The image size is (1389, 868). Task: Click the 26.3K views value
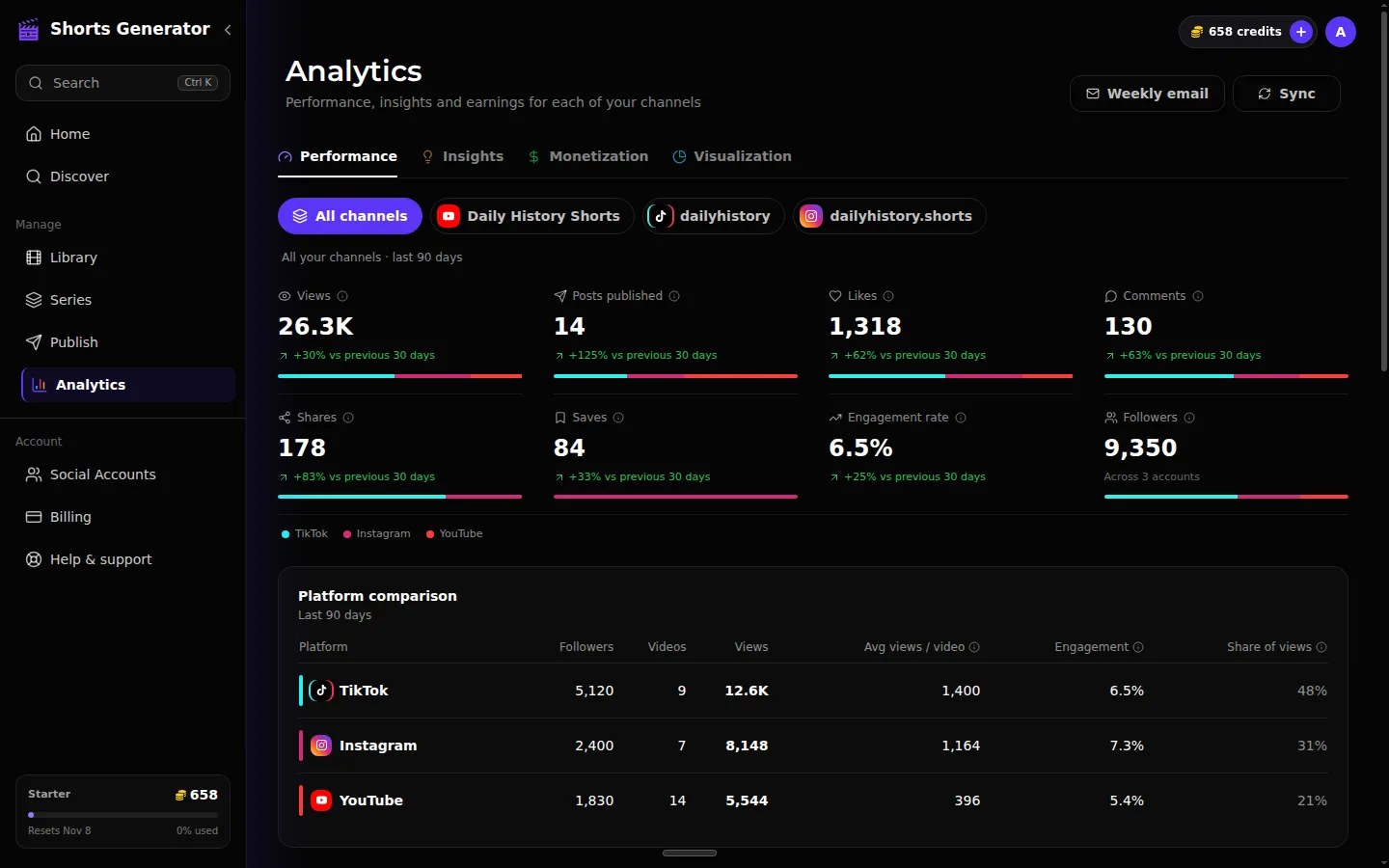point(315,326)
